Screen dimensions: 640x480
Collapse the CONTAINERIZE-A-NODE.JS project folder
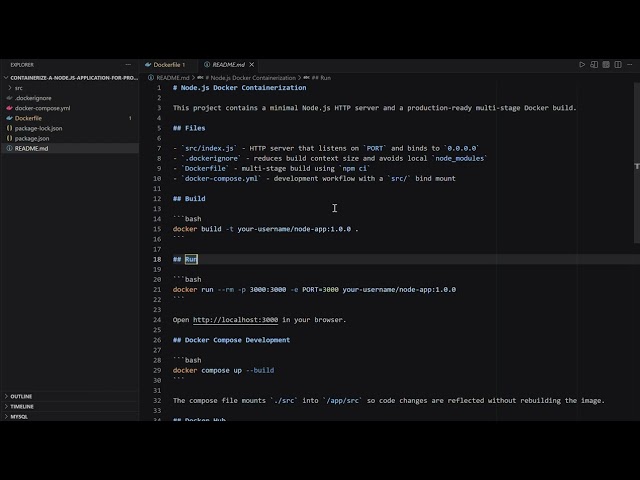coord(69,78)
